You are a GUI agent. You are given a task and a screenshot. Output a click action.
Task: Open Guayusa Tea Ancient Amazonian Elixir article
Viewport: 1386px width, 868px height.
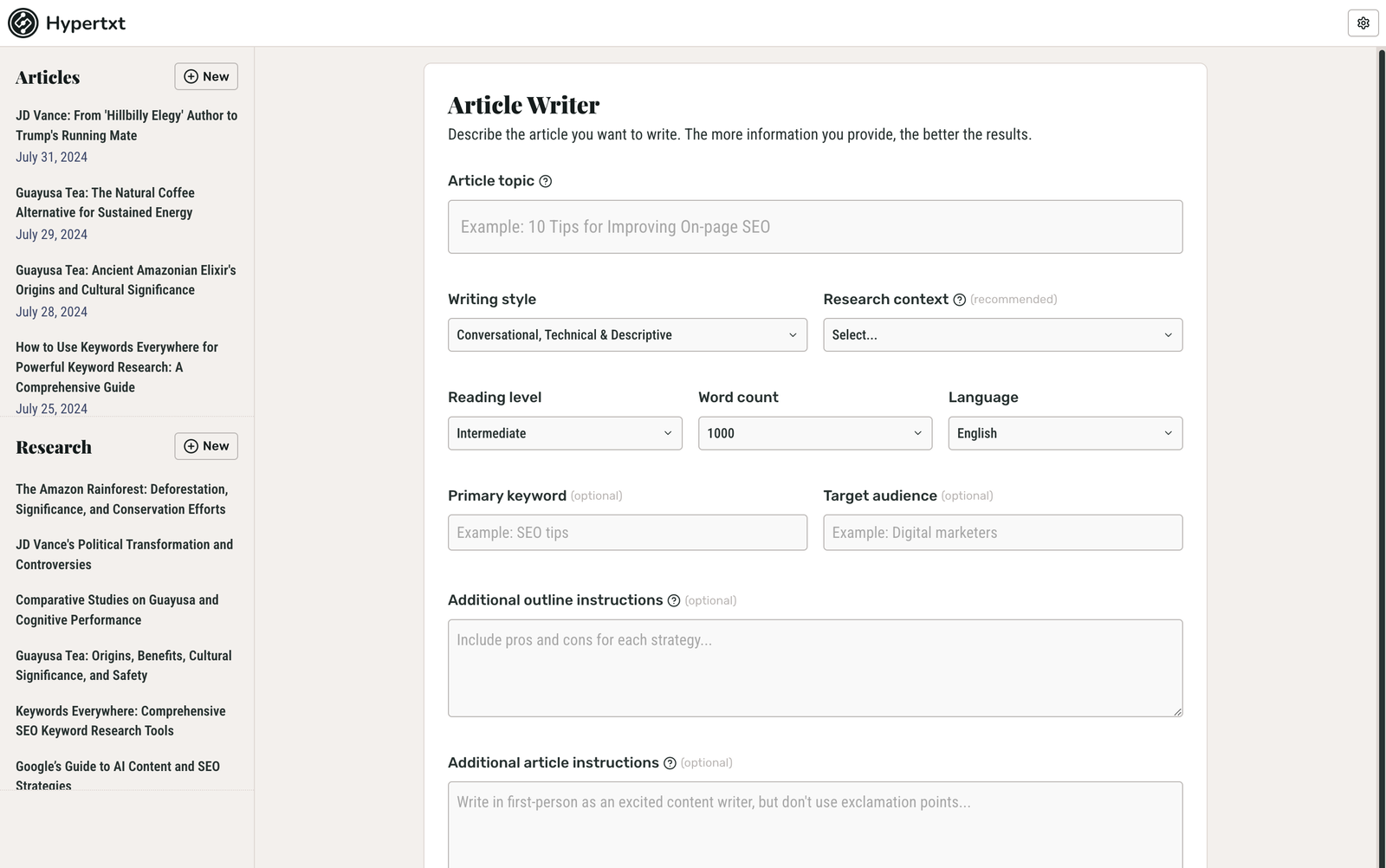click(x=126, y=280)
